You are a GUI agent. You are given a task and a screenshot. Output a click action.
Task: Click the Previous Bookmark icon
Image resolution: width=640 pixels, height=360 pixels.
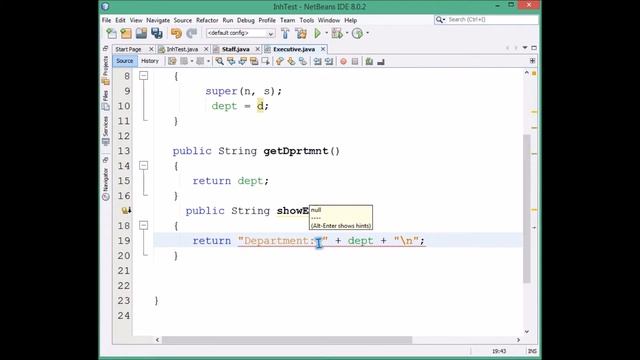tap(280, 61)
